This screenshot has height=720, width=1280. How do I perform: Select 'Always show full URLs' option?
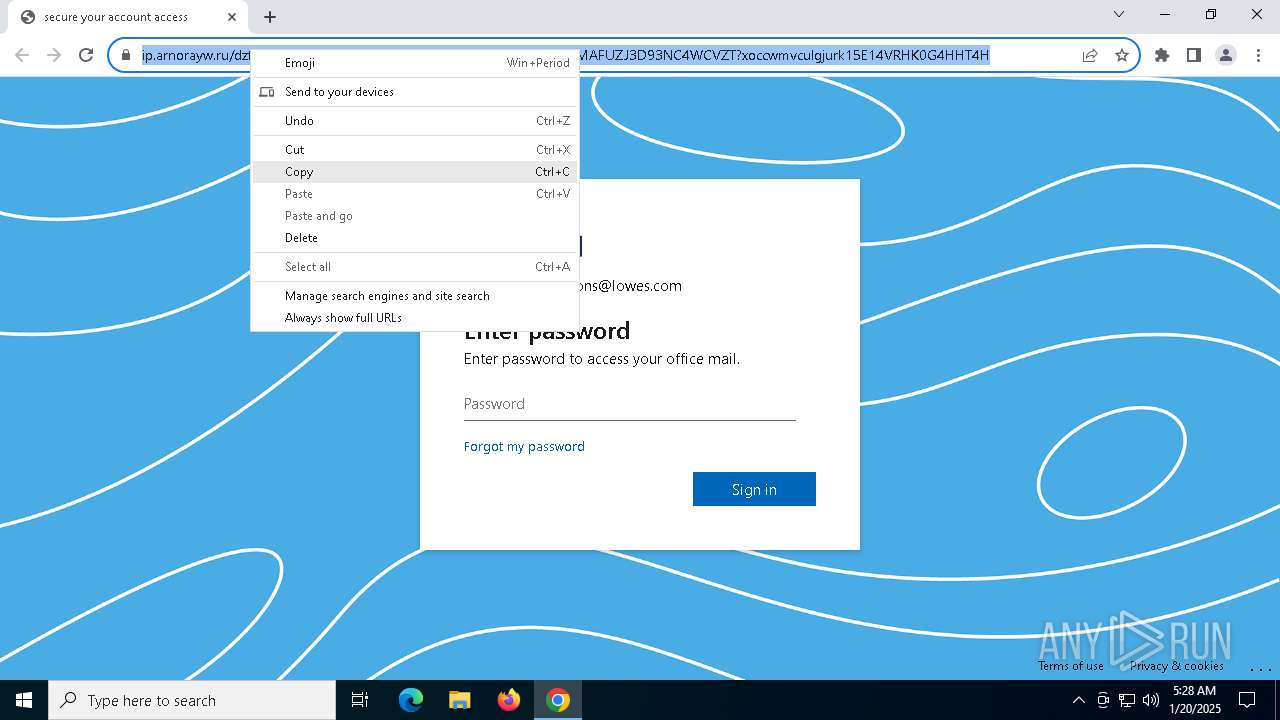[415, 318]
